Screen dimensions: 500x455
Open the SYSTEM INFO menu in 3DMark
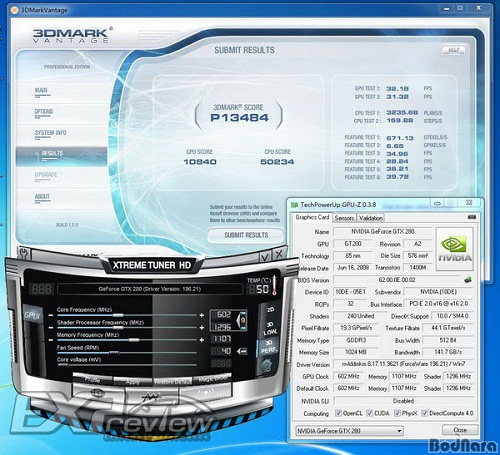51,133
